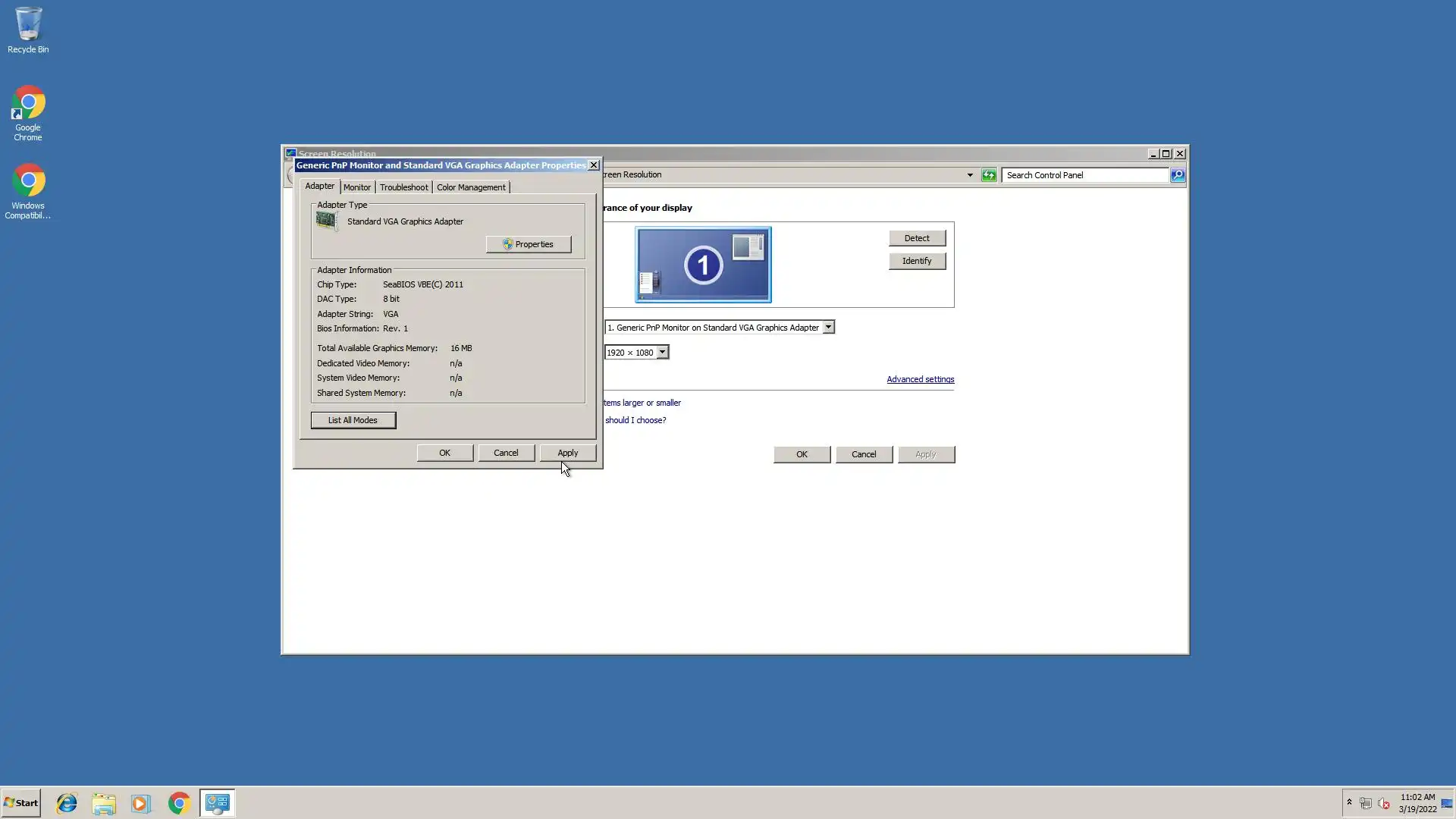Screen dimensions: 1456x819
Task: Switch to the Monitor tab
Action: coord(357,187)
